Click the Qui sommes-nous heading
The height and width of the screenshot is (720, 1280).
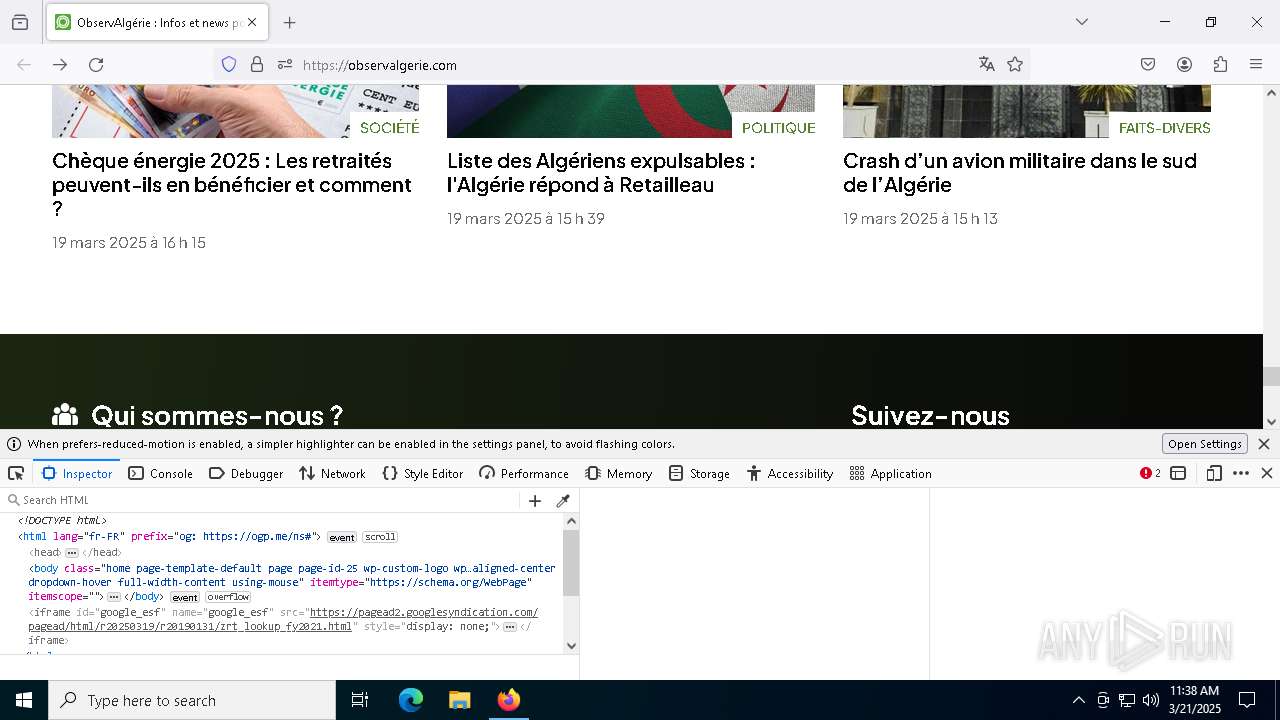point(217,416)
